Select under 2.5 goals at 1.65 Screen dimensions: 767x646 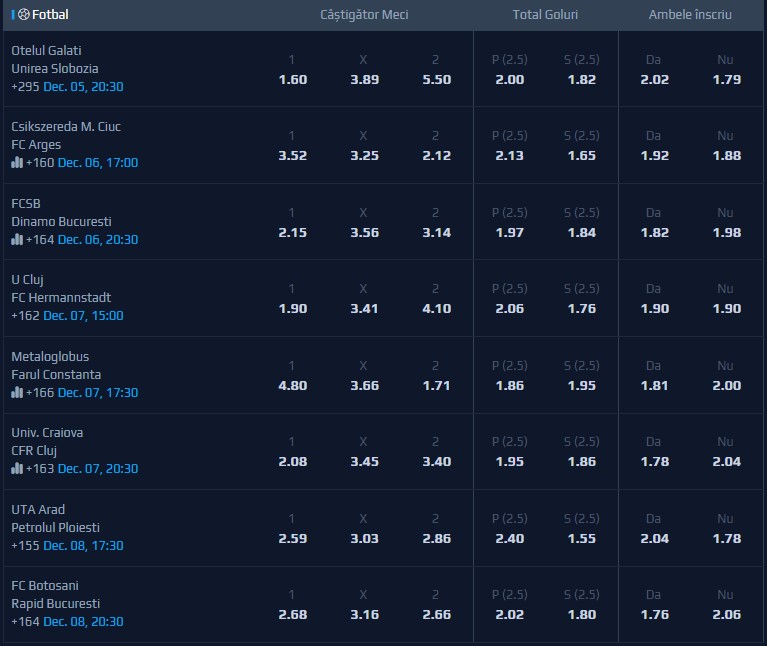[582, 156]
